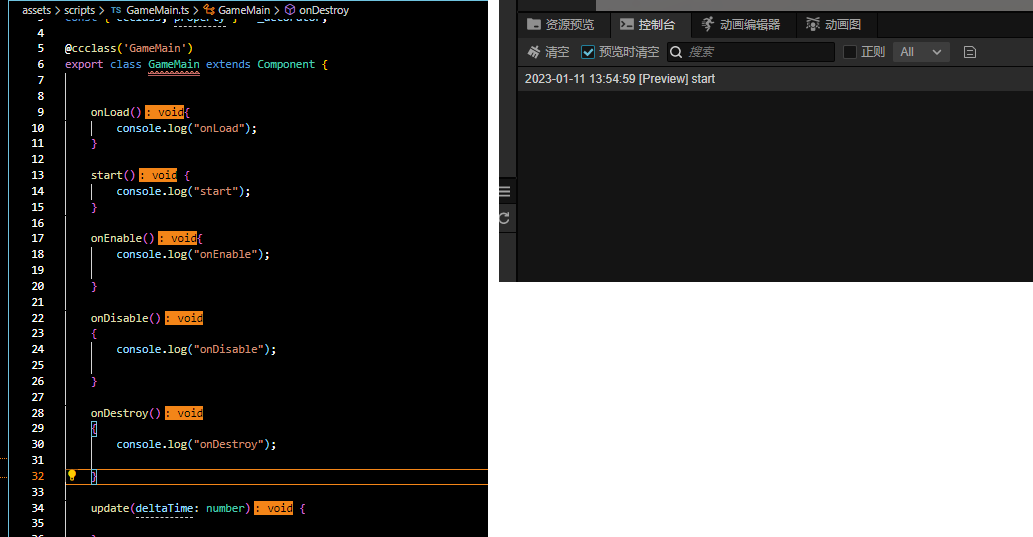This screenshot has width=1033, height=537.
Task: Click line number 17 in the gutter
Action: tap(38, 239)
